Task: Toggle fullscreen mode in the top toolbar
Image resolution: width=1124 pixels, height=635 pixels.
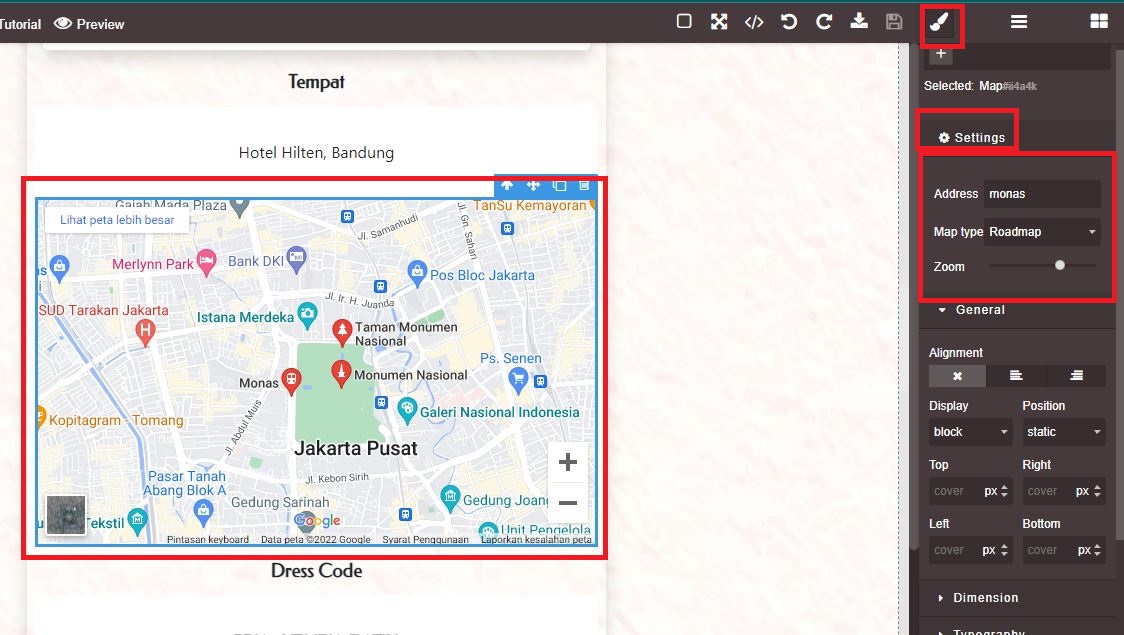Action: [x=719, y=22]
